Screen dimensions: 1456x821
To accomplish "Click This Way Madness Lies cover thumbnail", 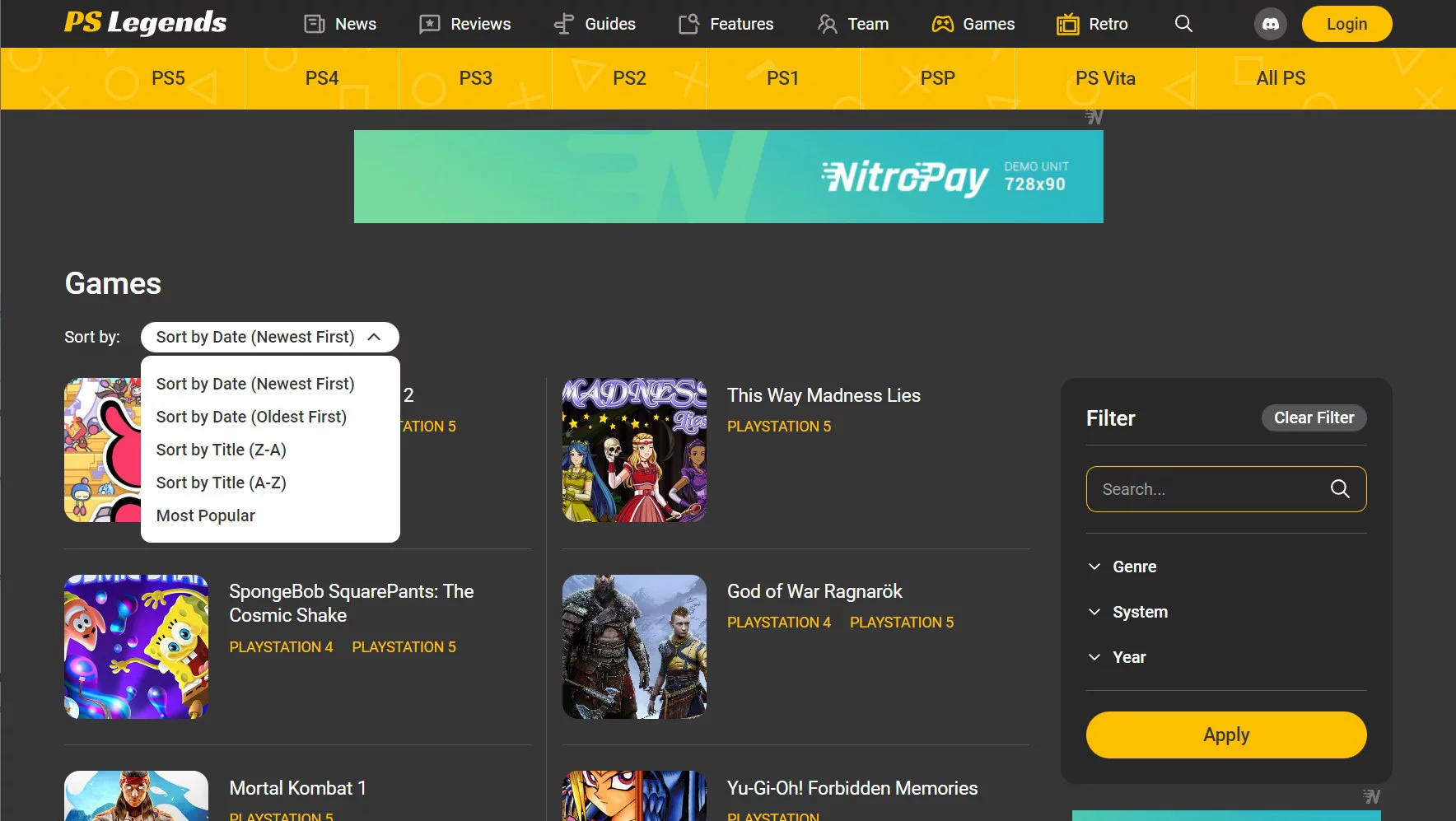I will pyautogui.click(x=634, y=450).
